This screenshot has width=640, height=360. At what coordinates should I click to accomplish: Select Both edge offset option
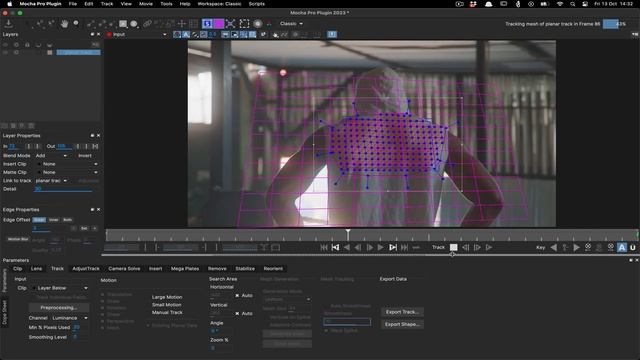(x=67, y=220)
